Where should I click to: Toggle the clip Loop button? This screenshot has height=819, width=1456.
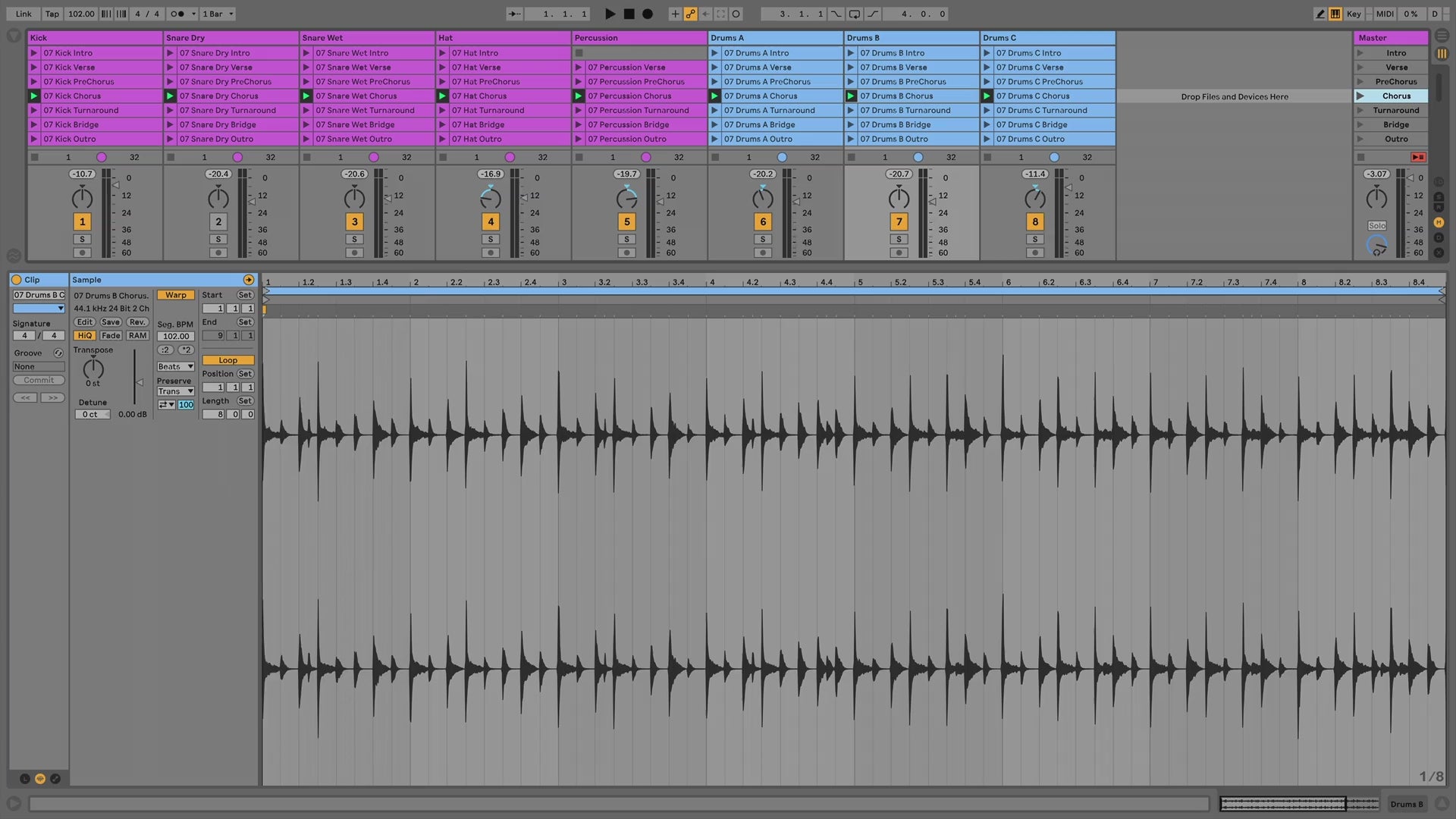(x=227, y=360)
